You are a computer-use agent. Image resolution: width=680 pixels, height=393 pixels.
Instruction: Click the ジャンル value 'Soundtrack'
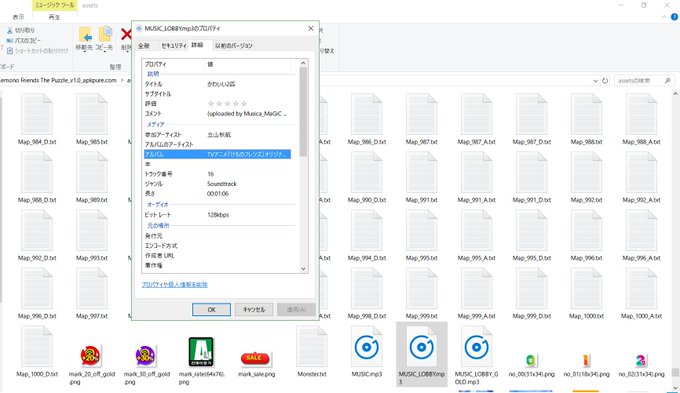point(222,184)
